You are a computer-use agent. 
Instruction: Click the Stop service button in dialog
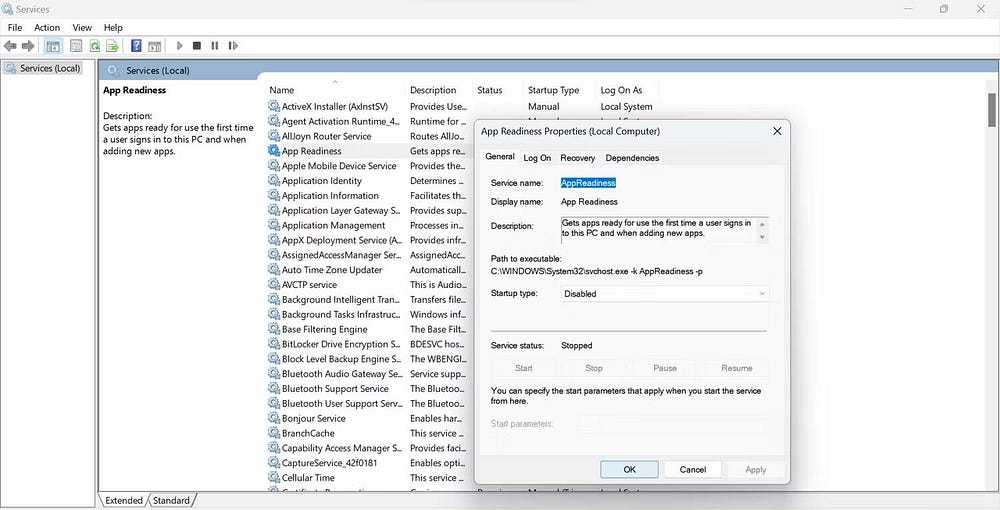[x=594, y=368]
